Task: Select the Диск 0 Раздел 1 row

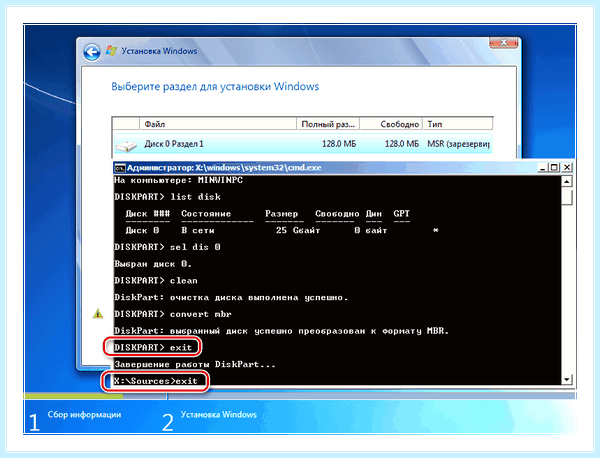Action: click(x=303, y=144)
